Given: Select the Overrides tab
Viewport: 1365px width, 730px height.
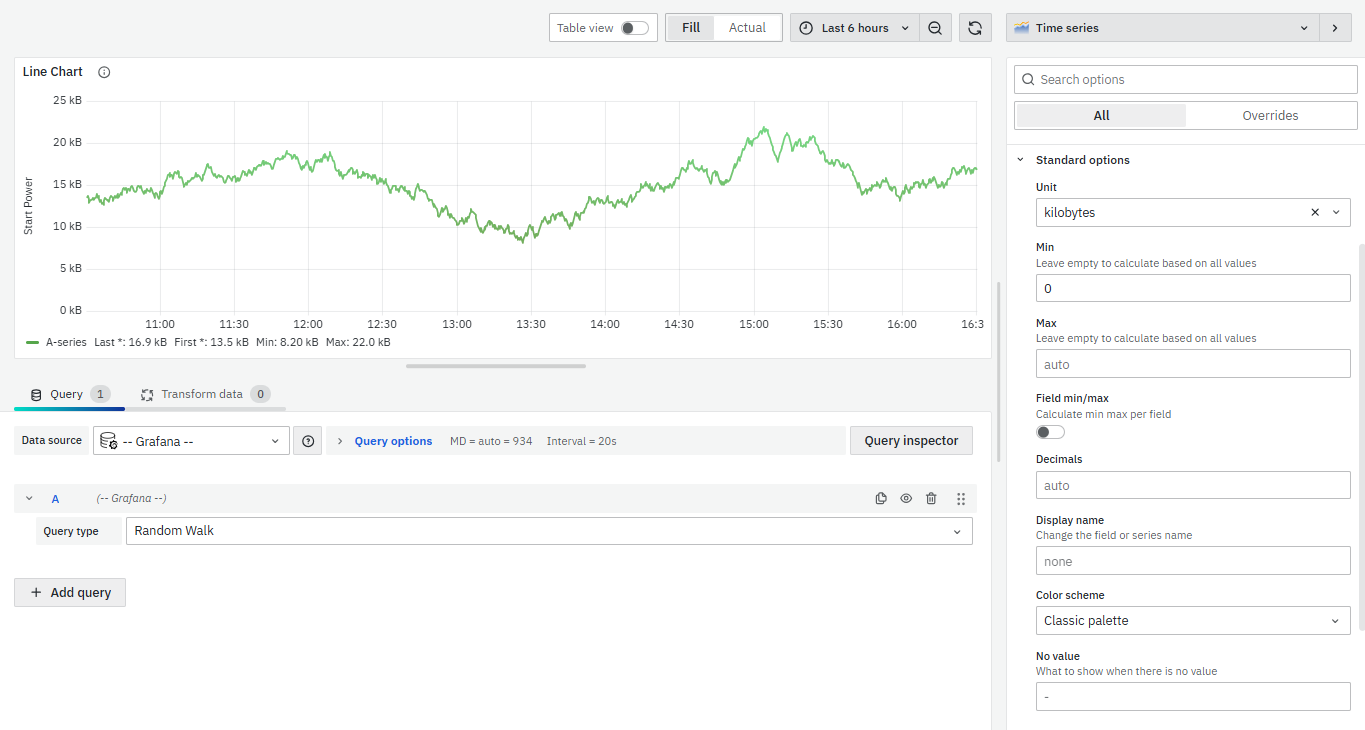Looking at the screenshot, I should pos(1270,116).
